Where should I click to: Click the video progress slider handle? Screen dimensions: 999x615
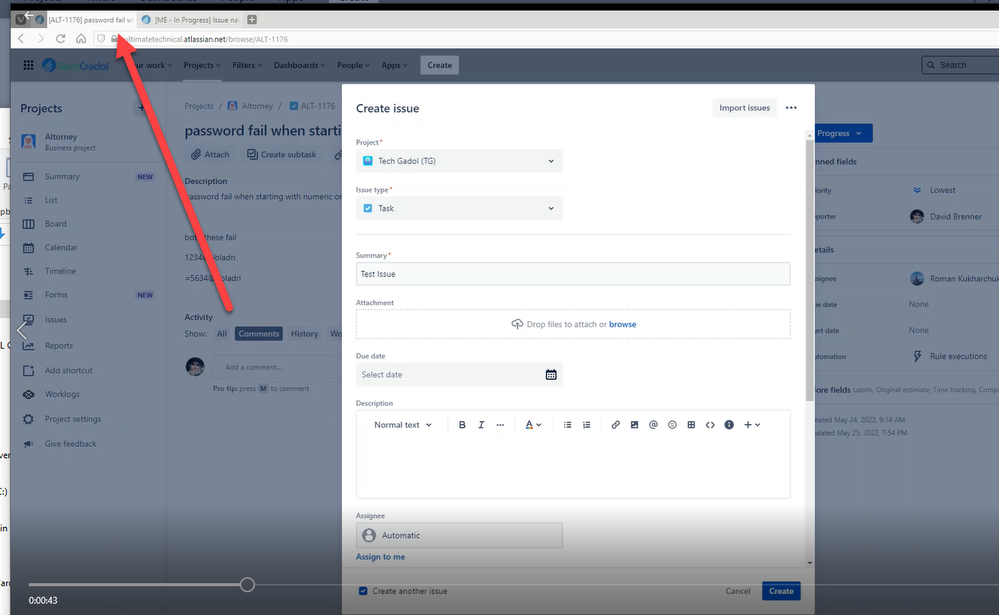coord(247,584)
